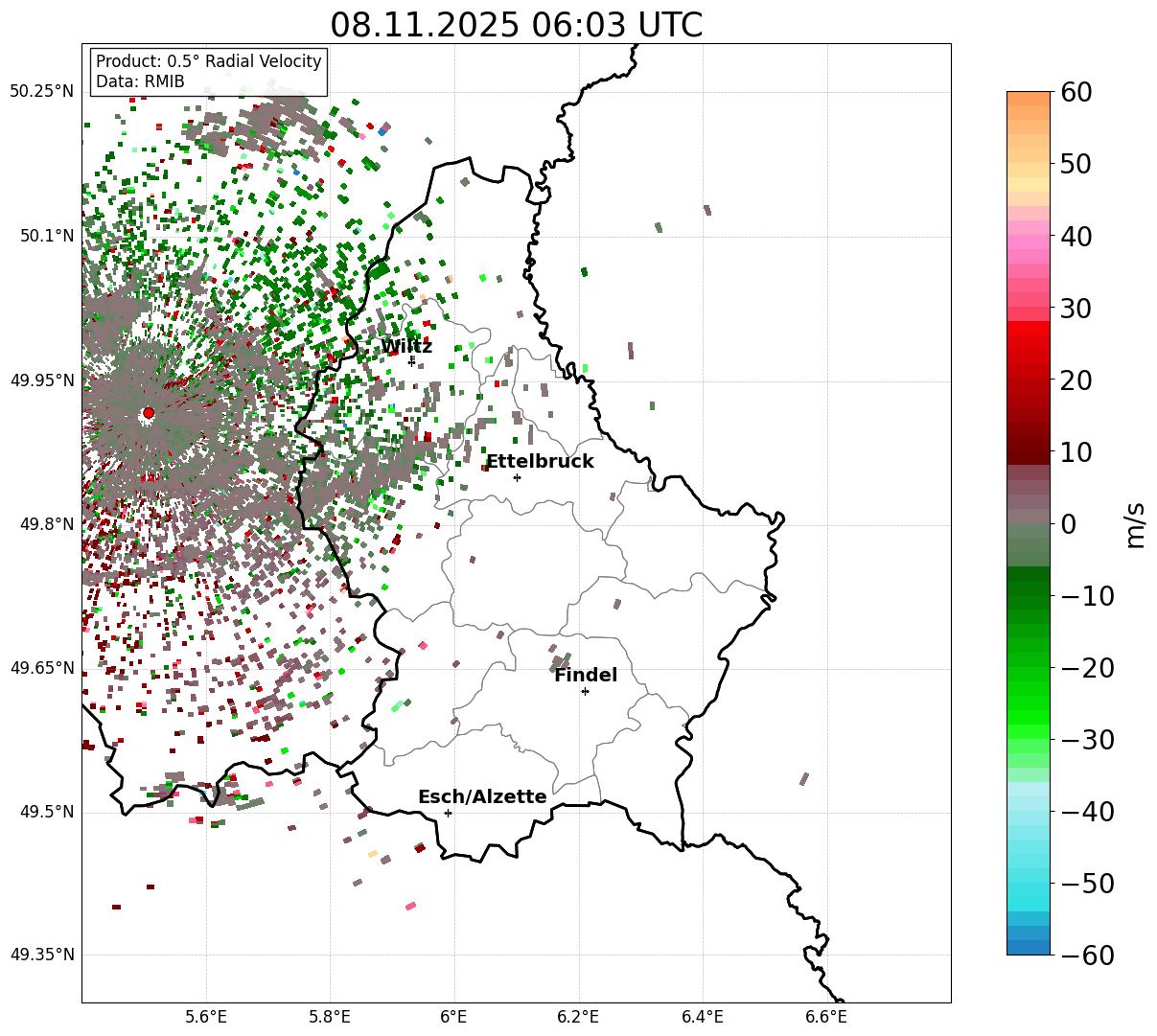Screen dimensions: 1157x1036
Task: Click the colorbar value 50
Action: tap(1076, 164)
